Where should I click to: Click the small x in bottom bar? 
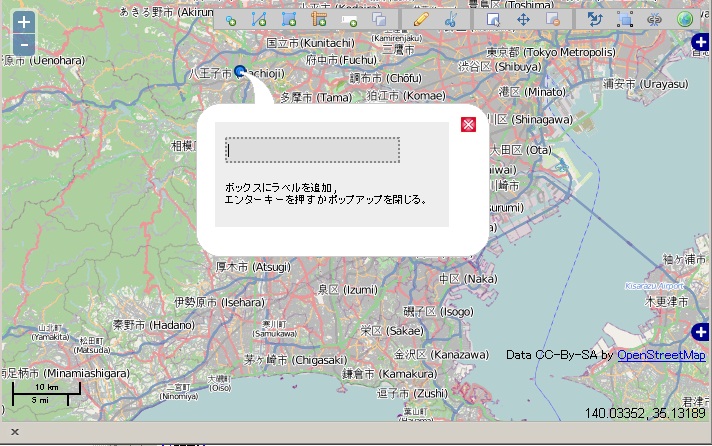15,432
